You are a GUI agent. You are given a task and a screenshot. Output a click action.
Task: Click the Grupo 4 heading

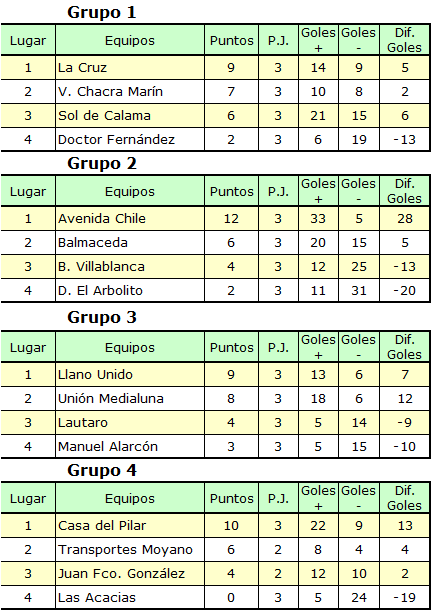click(102, 470)
